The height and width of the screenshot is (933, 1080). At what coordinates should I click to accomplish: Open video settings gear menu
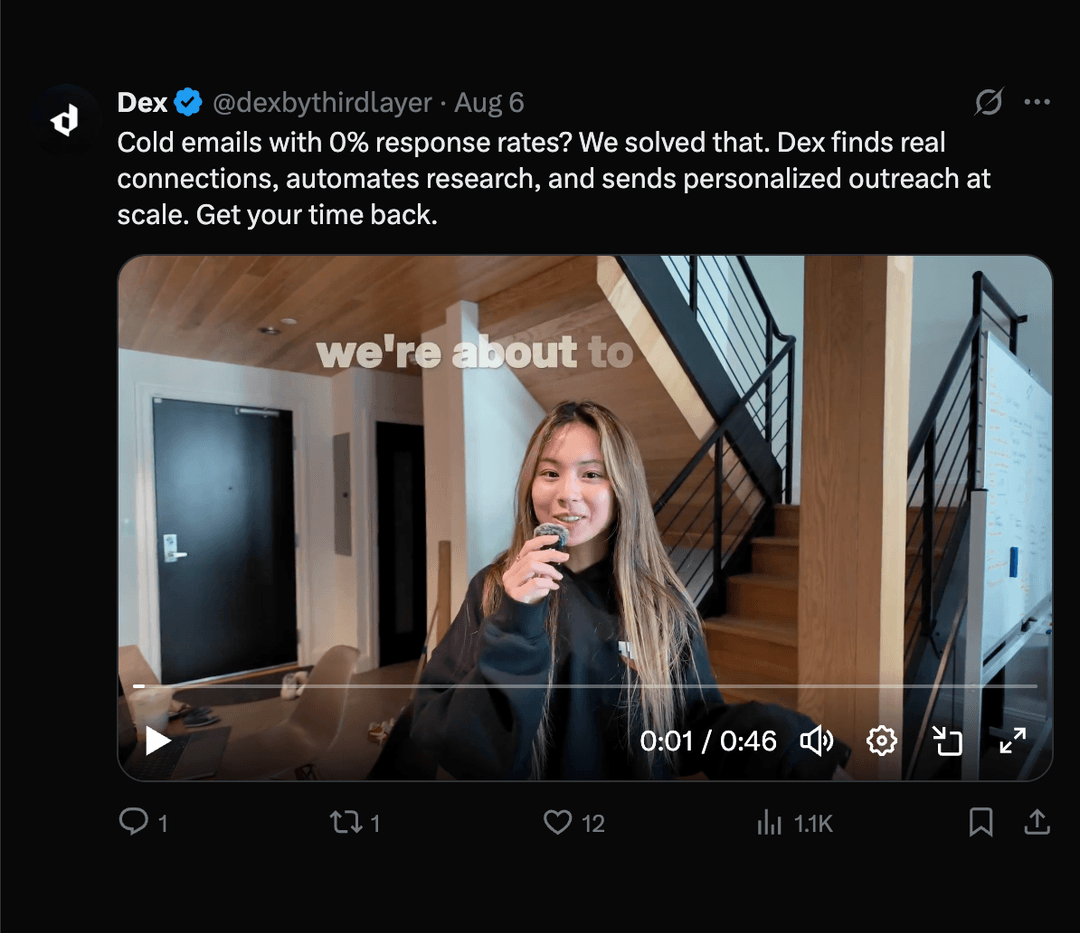click(881, 741)
